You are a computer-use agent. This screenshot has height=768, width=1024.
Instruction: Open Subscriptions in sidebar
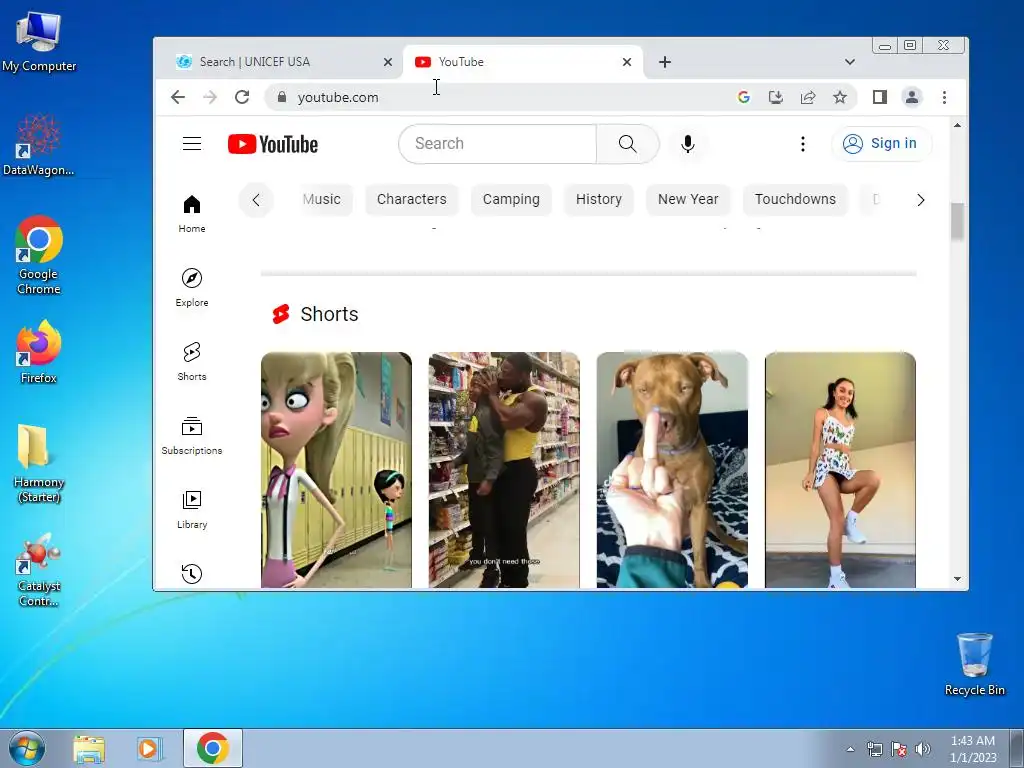point(192,436)
